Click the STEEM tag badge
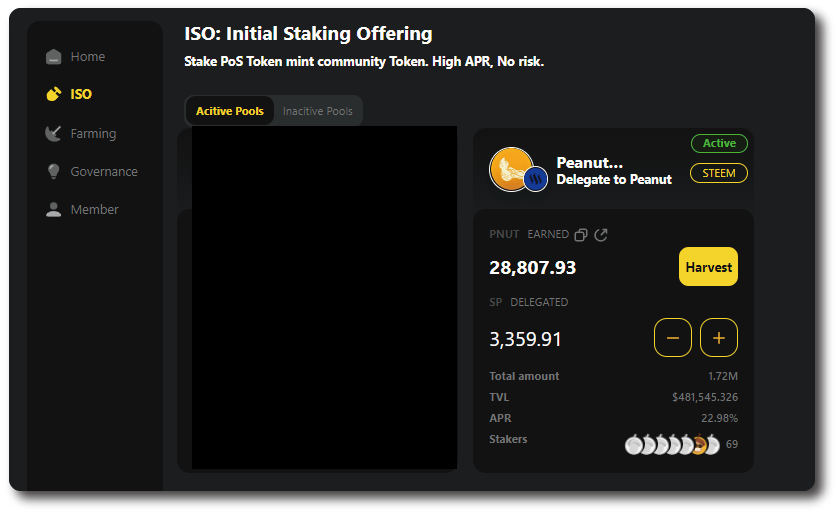 click(x=719, y=173)
